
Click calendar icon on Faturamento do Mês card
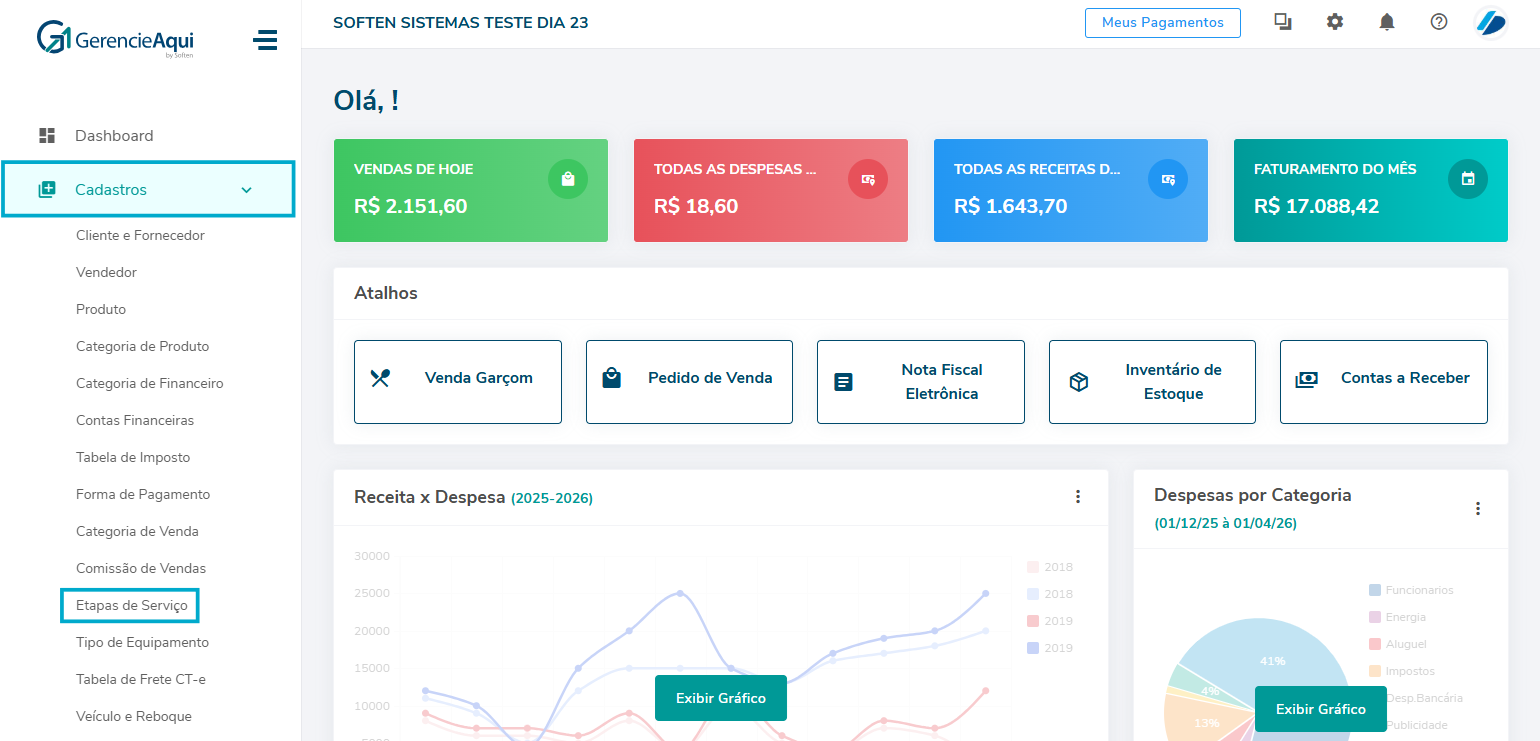1467,179
